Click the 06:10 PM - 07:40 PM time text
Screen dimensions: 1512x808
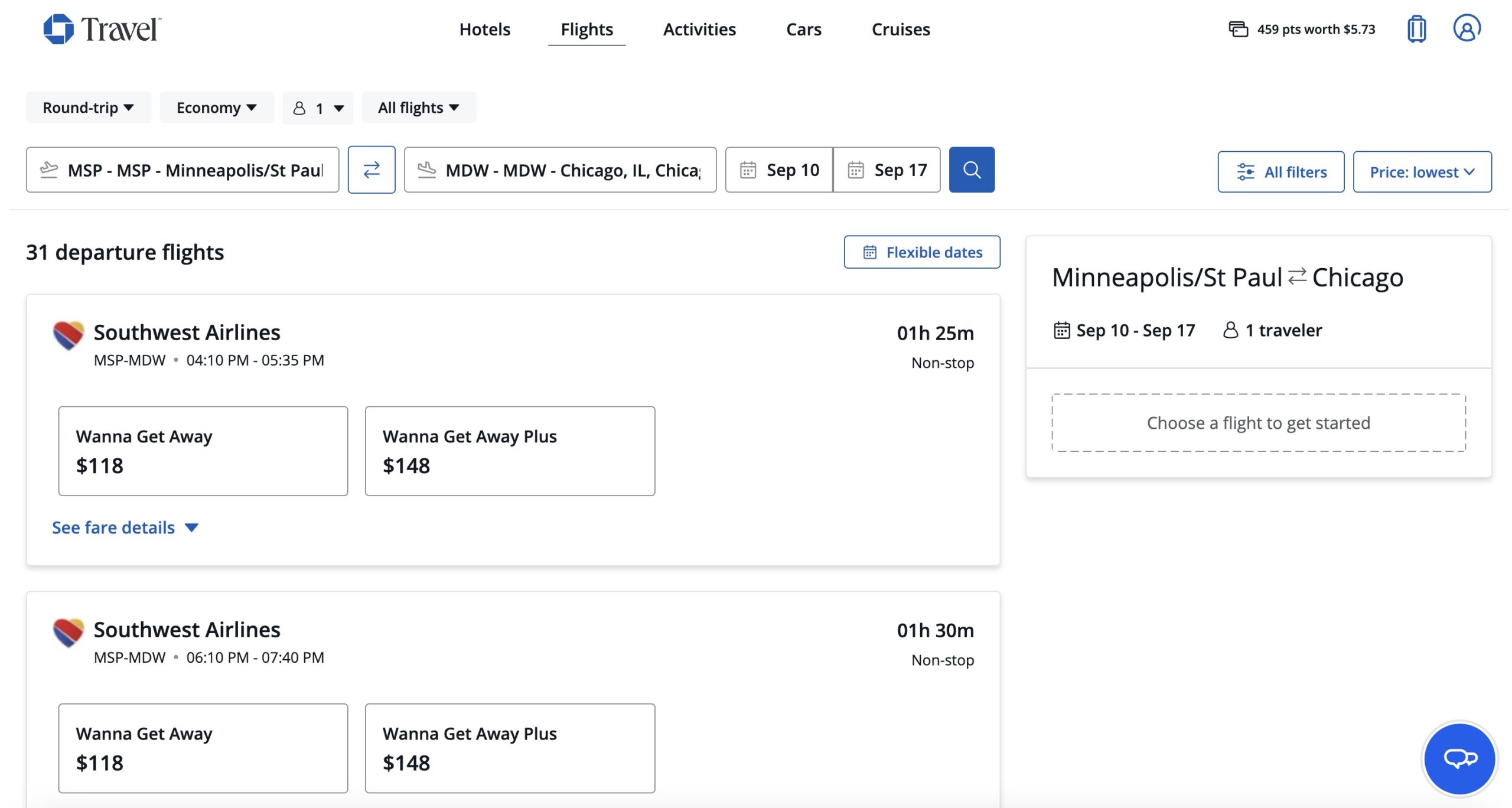pyautogui.click(x=255, y=657)
